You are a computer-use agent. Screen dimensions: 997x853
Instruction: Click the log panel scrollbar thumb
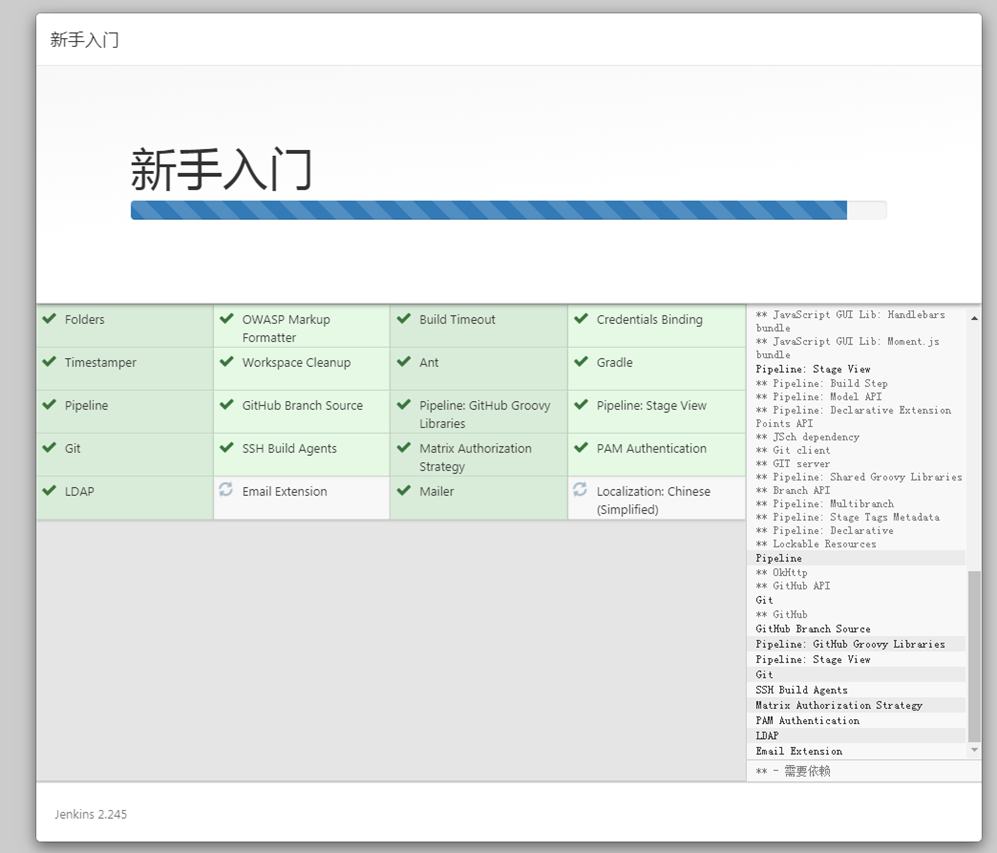974,656
